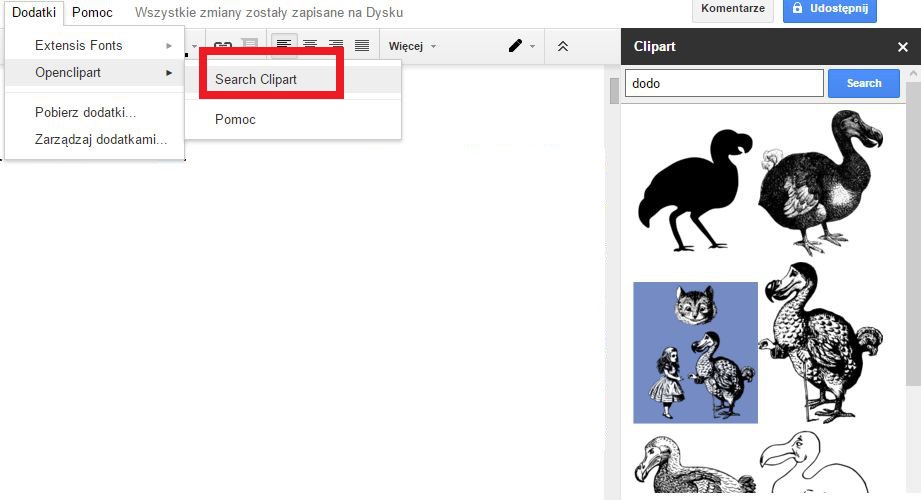
Task: Click the align left icon
Action: [284, 45]
